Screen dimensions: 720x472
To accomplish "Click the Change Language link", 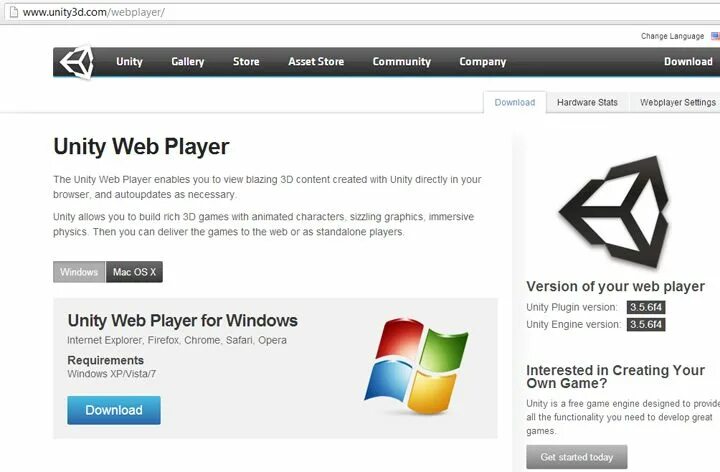I will [672, 36].
